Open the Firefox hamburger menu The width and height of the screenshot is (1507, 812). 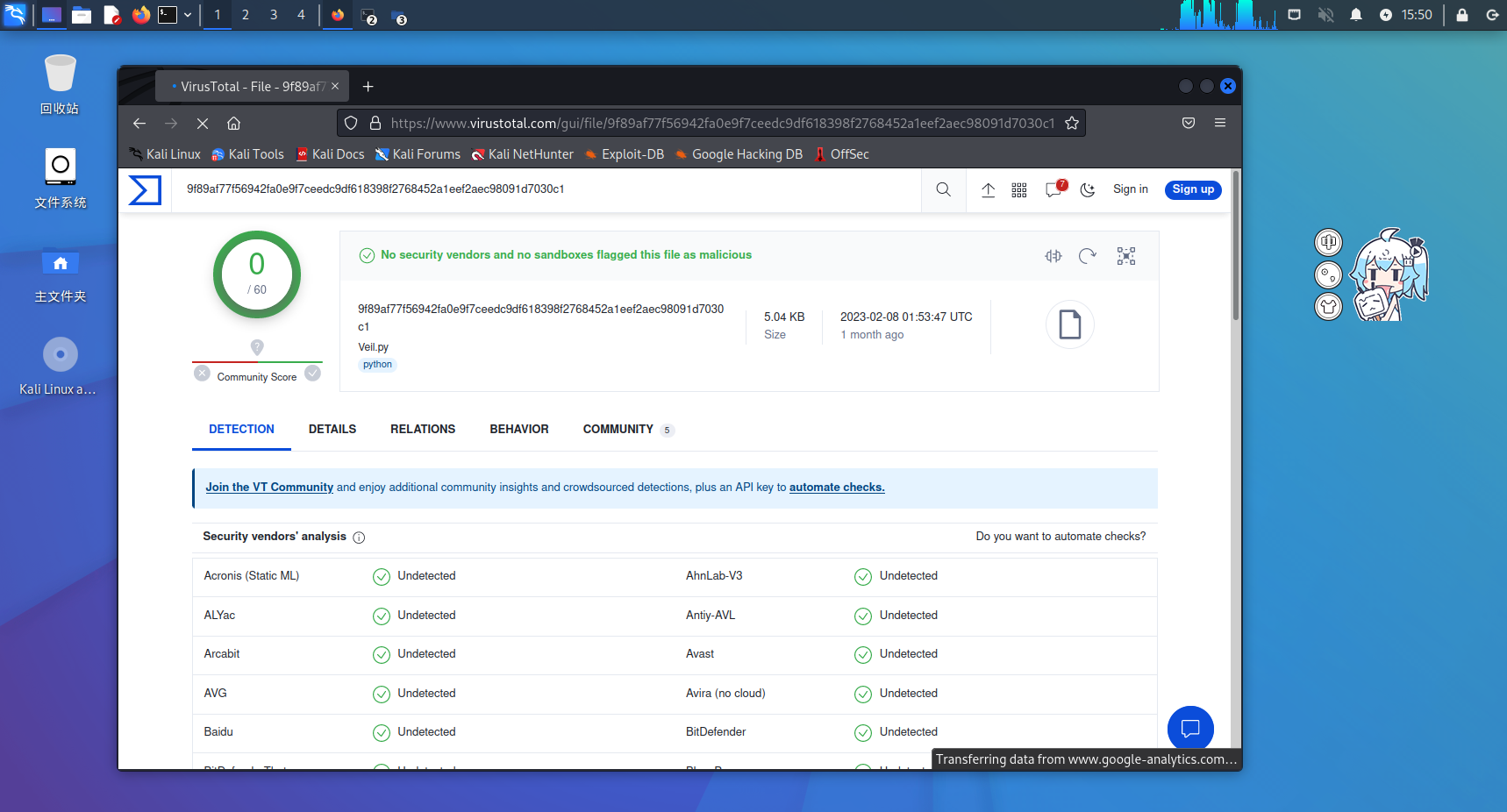click(x=1220, y=123)
